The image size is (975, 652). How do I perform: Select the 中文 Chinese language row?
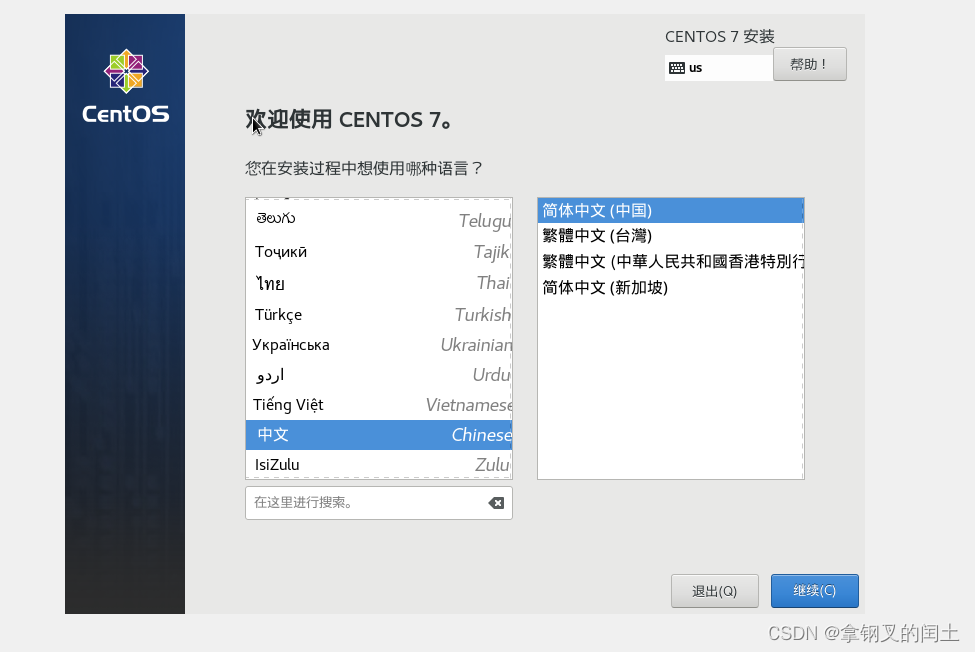click(379, 434)
